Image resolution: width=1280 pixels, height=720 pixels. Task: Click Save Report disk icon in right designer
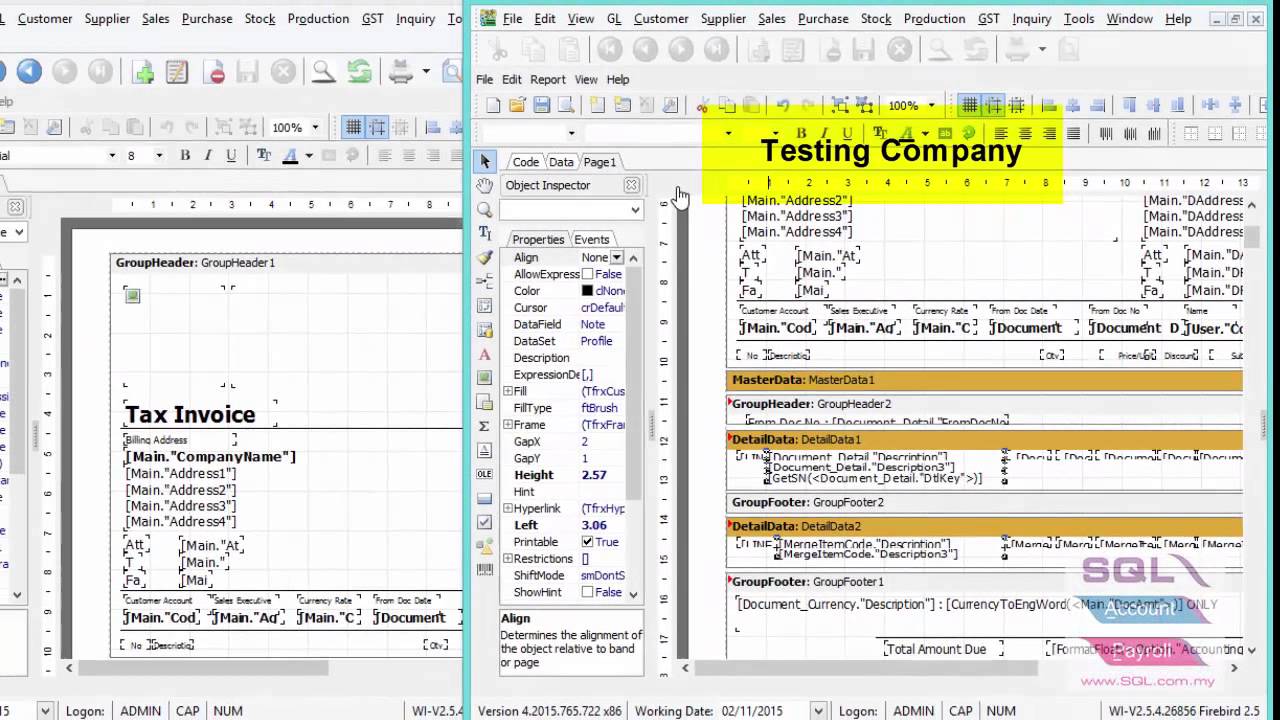541,105
